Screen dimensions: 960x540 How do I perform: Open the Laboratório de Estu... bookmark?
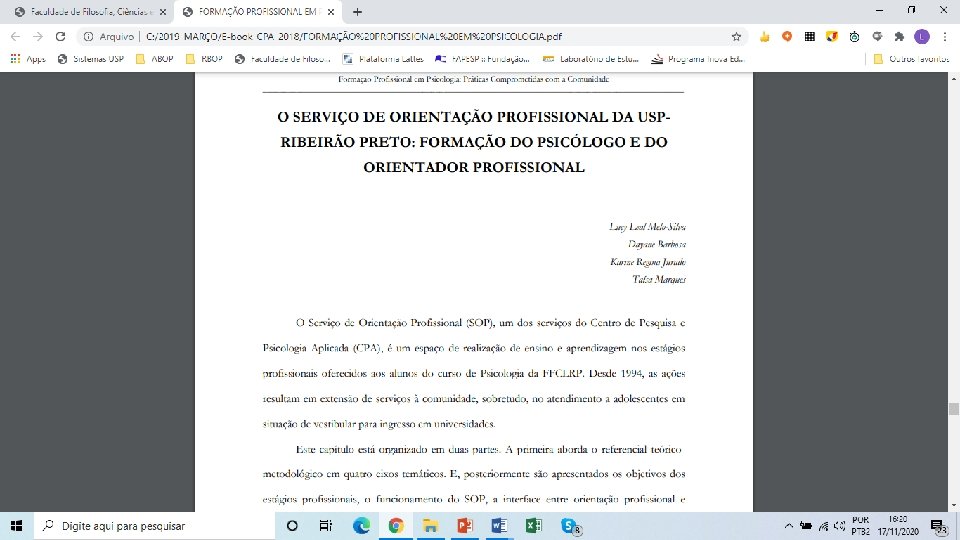[591, 59]
